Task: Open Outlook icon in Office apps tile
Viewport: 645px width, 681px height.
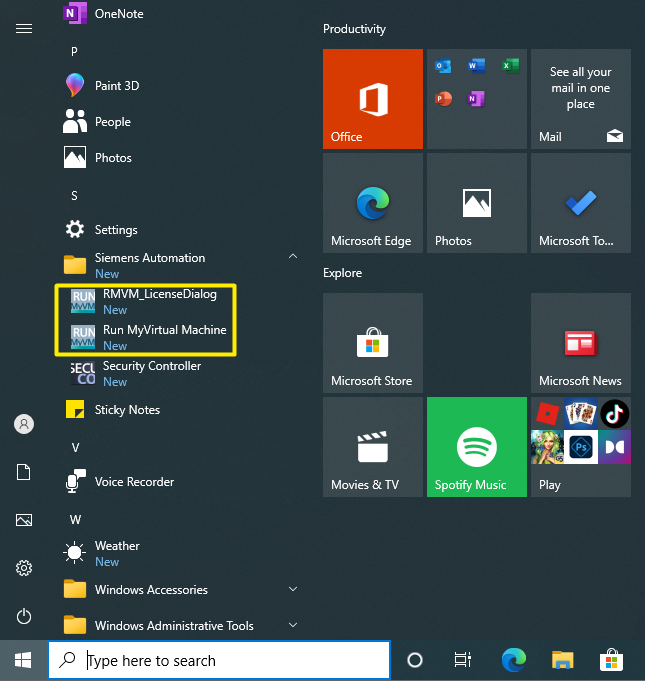Action: coord(443,66)
